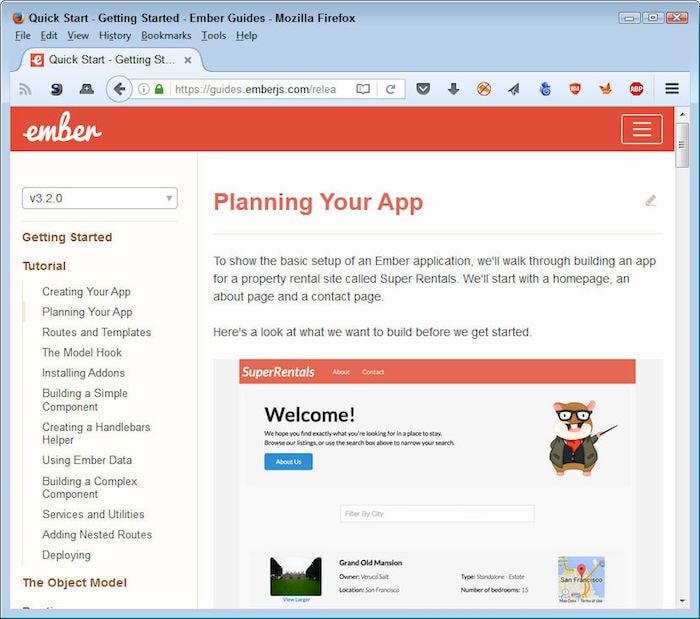Toggle Reader View book icon
Screen dimensions: 700x619
(363, 89)
